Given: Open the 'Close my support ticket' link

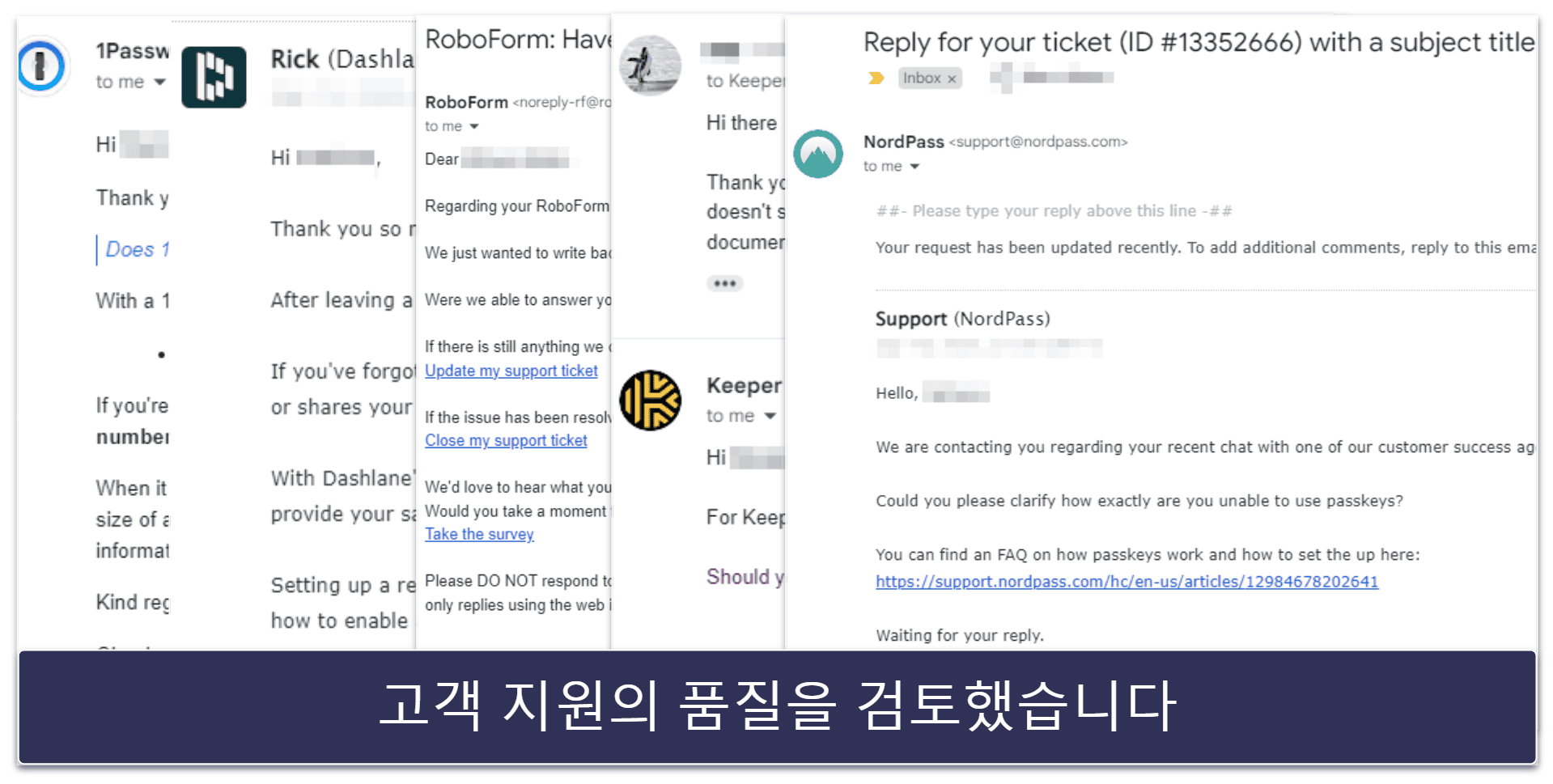Looking at the screenshot, I should coord(506,440).
